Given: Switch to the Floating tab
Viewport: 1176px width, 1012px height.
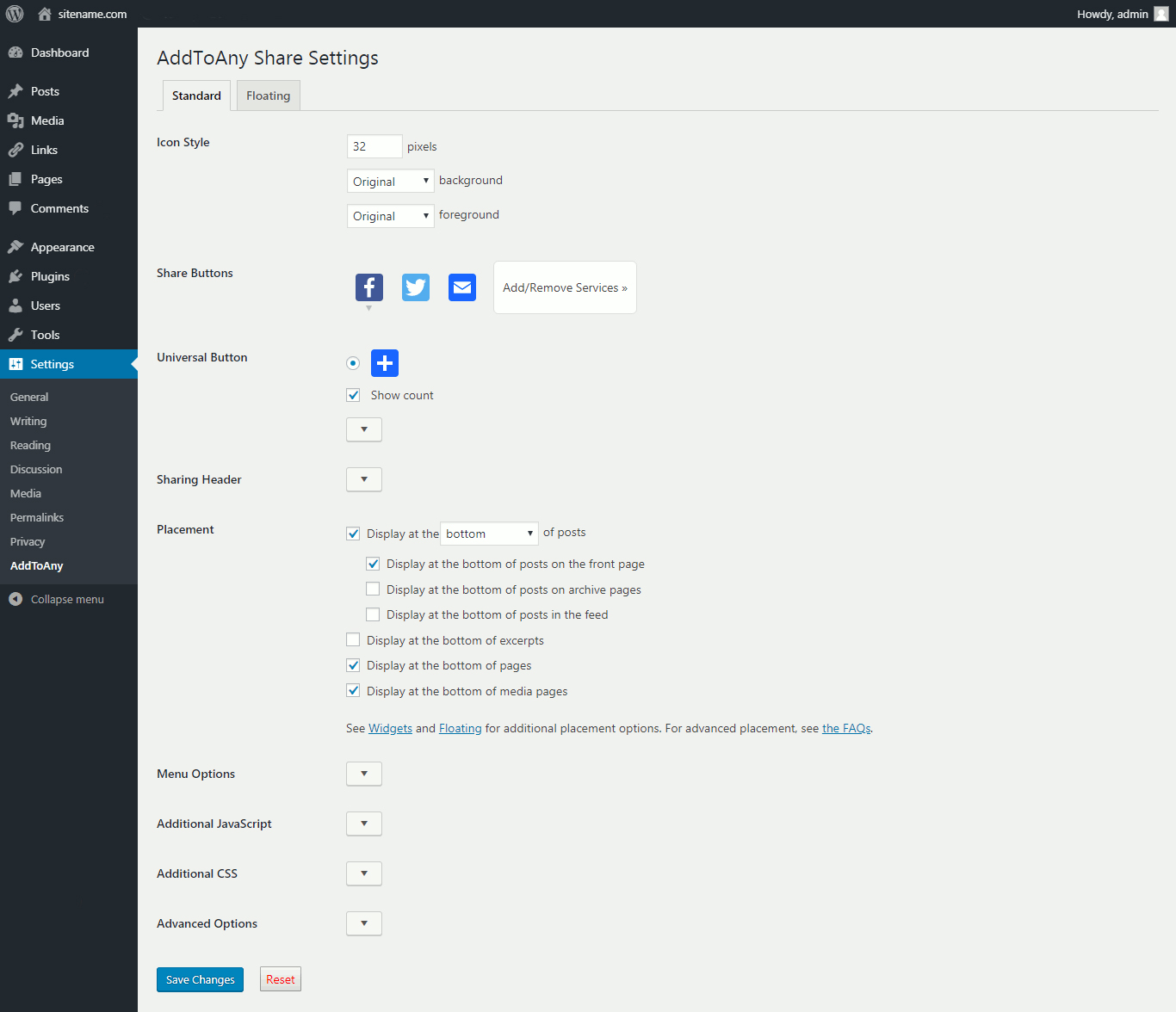Looking at the screenshot, I should tap(269, 96).
